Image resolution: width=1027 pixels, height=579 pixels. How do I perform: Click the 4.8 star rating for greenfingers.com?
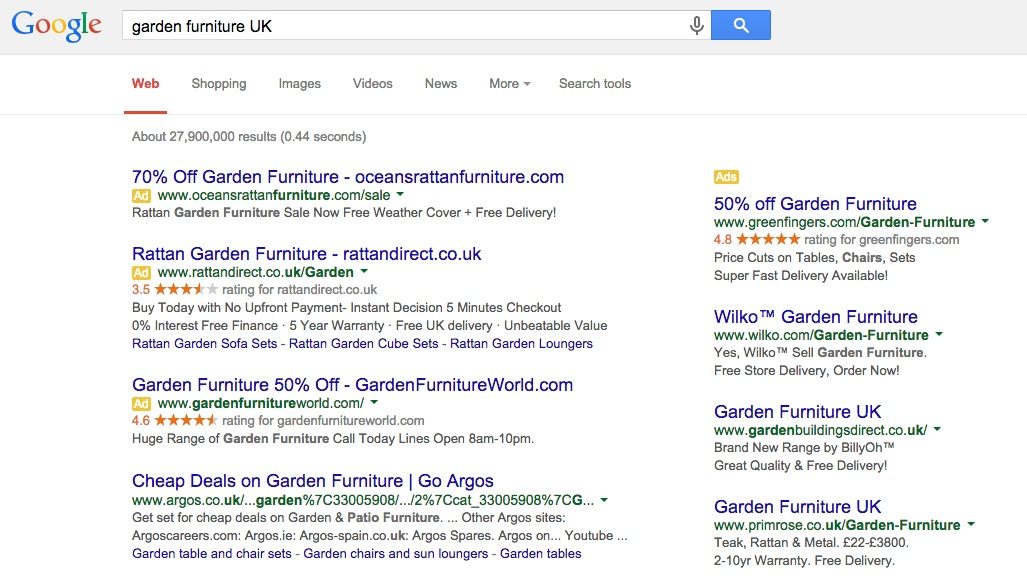(x=768, y=240)
